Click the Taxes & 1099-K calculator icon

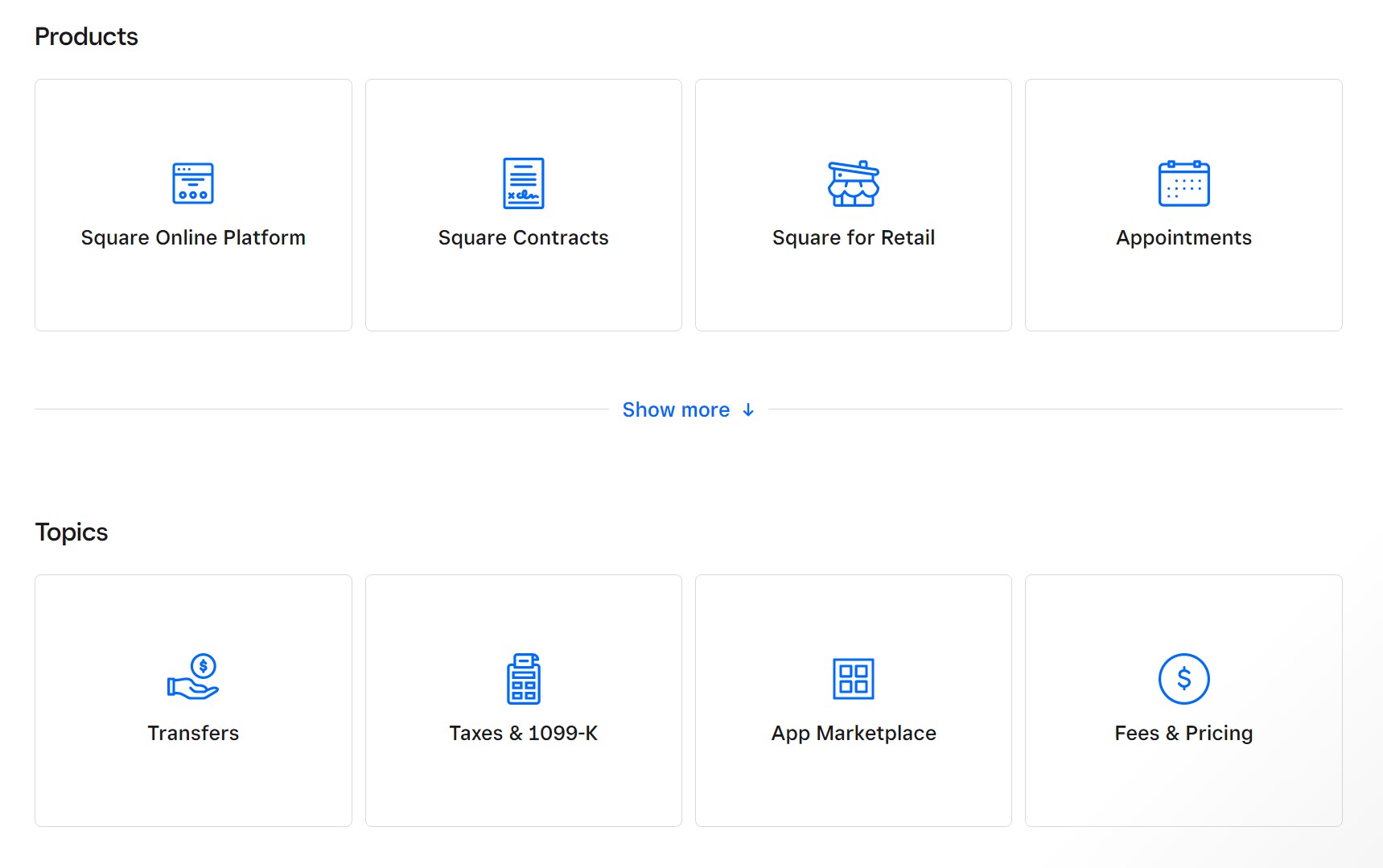click(x=523, y=679)
